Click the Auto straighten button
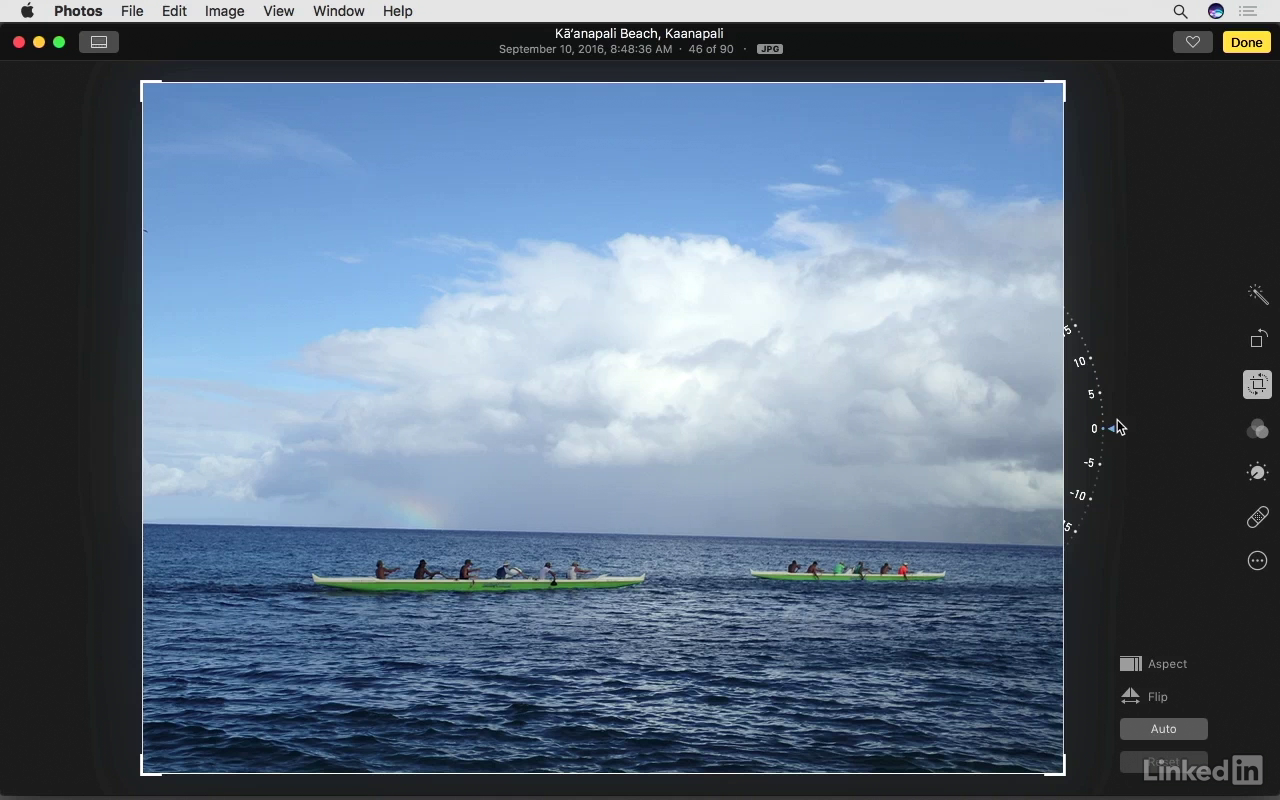Image resolution: width=1280 pixels, height=800 pixels. click(1163, 729)
